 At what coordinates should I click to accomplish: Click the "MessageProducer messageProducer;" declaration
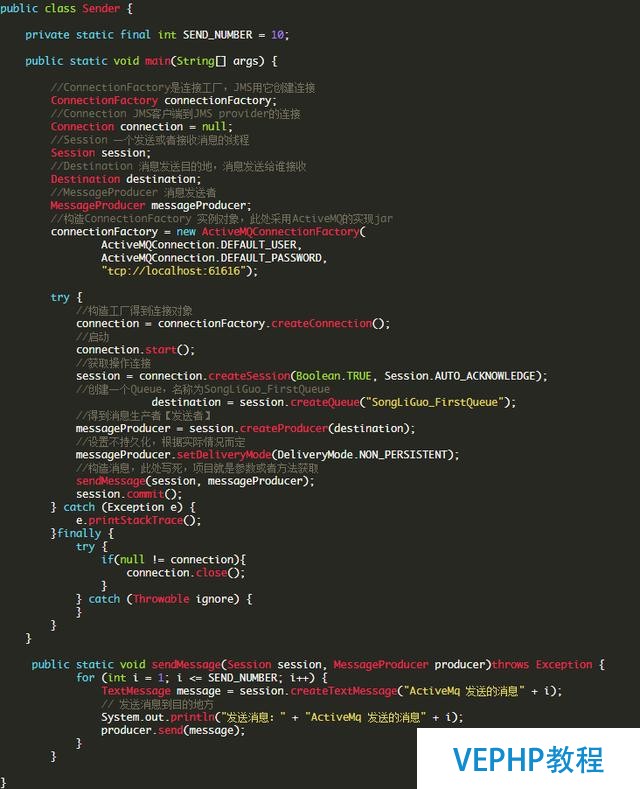click(x=151, y=205)
